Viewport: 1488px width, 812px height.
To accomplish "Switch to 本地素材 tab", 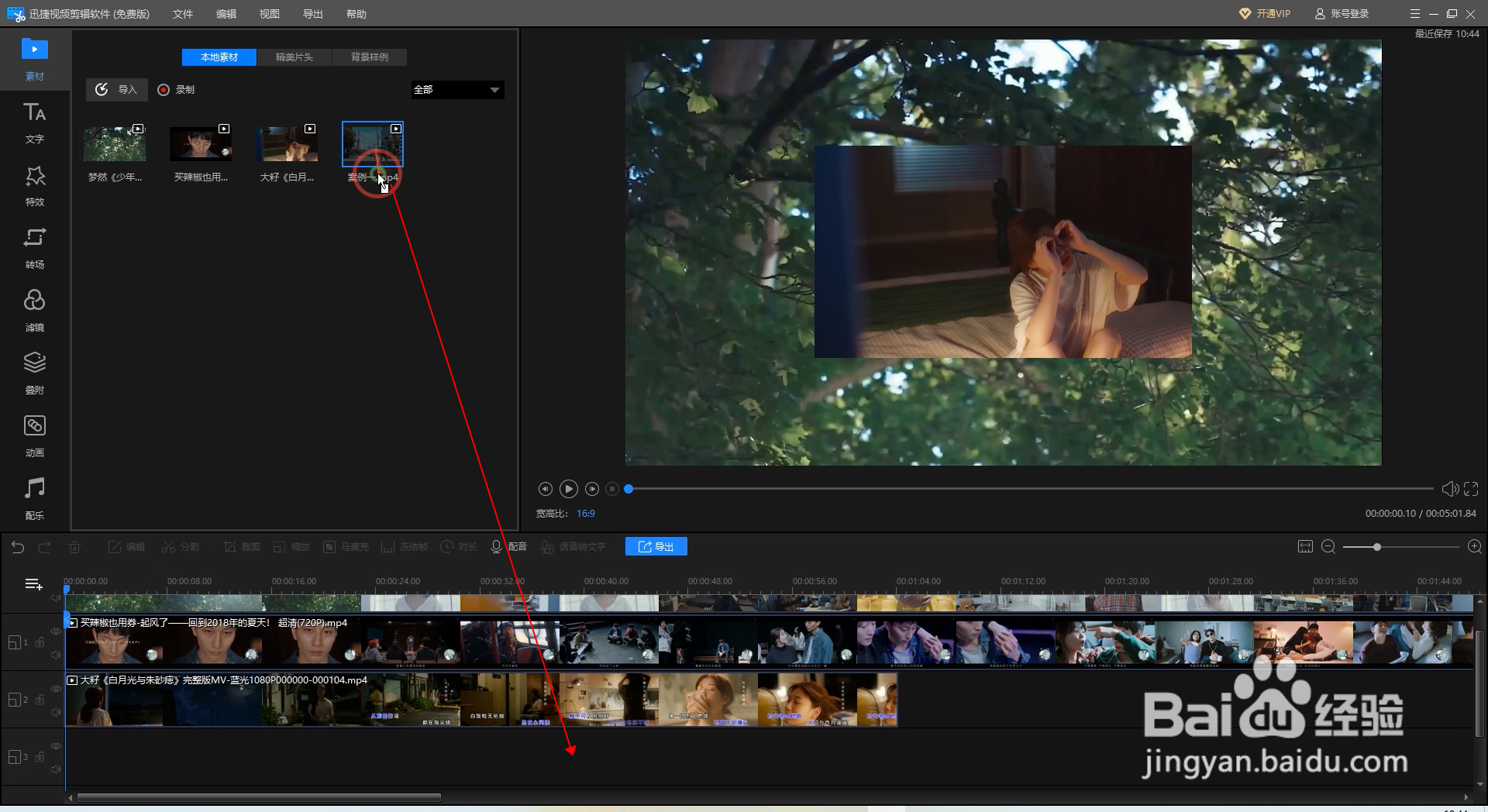I will click(219, 57).
